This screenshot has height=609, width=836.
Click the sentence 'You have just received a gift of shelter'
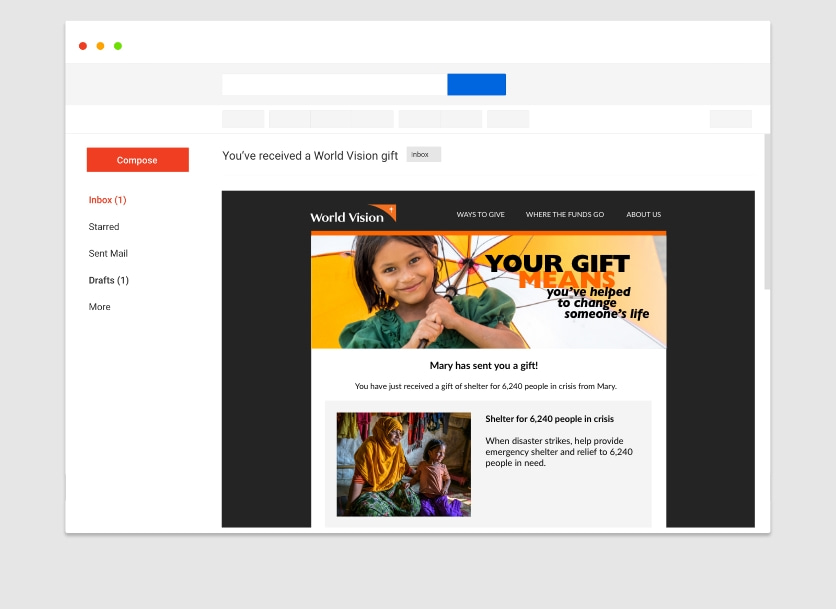point(486,386)
